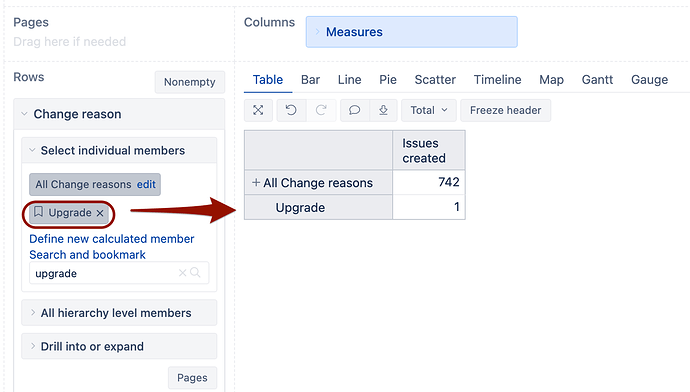Toggle the Freeze header option
This screenshot has height=392, width=690.
(x=506, y=110)
